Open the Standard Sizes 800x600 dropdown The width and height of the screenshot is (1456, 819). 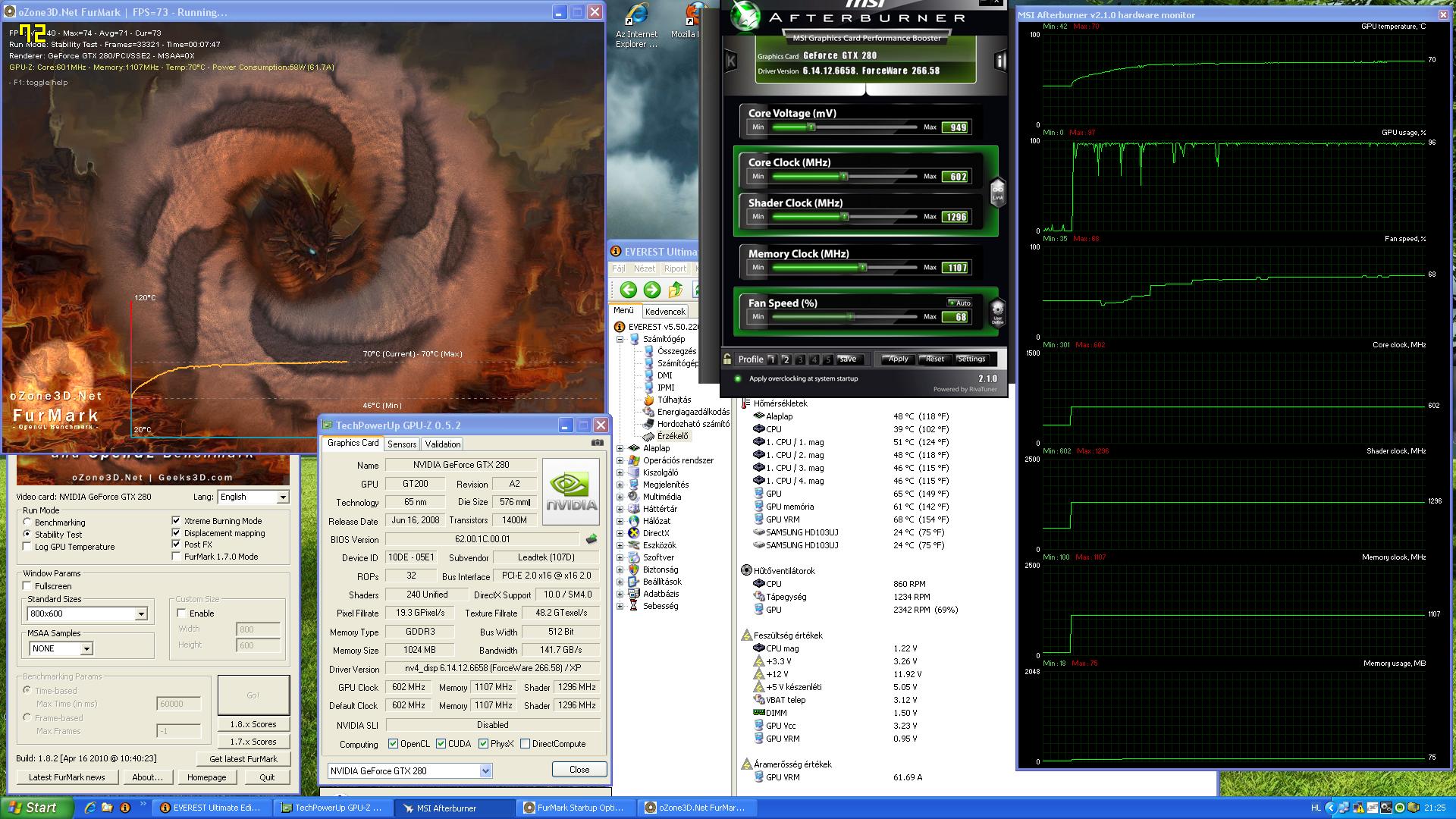pos(141,613)
